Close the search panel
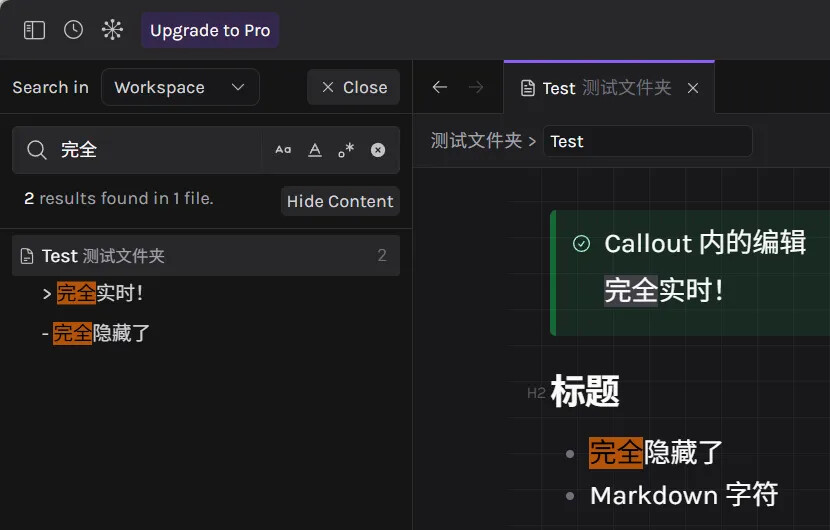This screenshot has height=530, width=830. pos(353,88)
